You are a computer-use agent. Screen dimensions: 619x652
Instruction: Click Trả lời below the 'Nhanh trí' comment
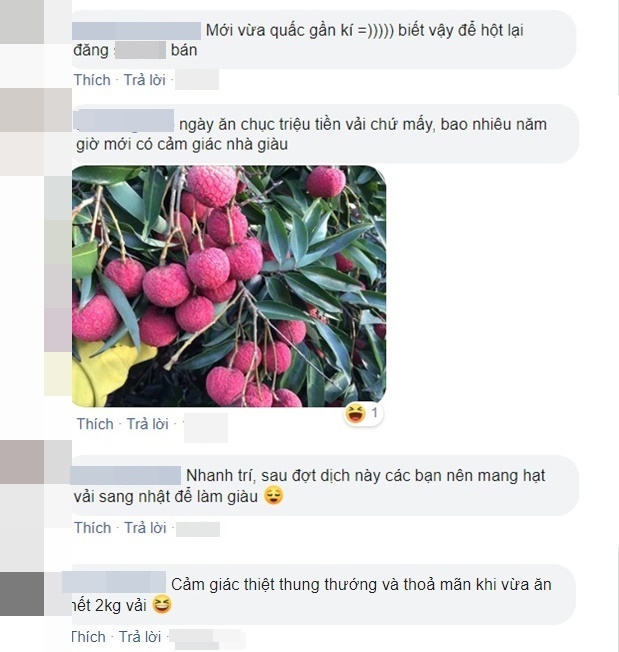(146, 528)
